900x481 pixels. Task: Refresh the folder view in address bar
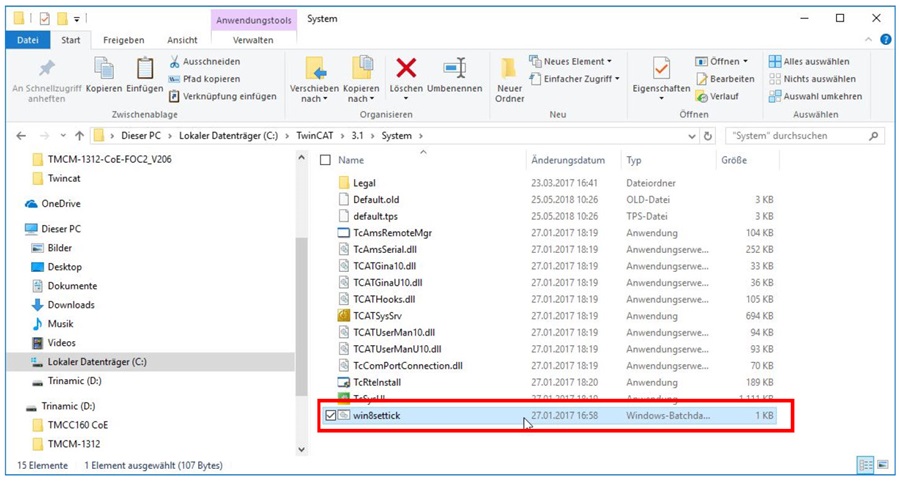(x=708, y=136)
